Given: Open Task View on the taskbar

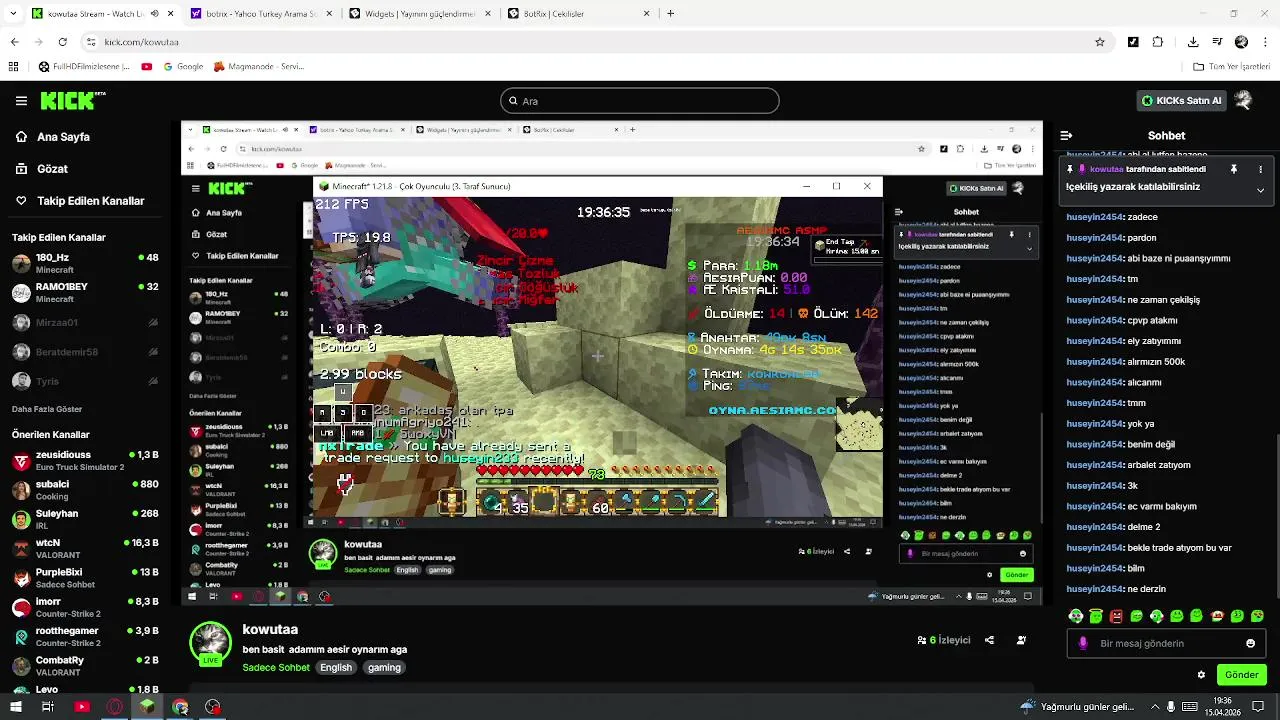Looking at the screenshot, I should click(47, 707).
